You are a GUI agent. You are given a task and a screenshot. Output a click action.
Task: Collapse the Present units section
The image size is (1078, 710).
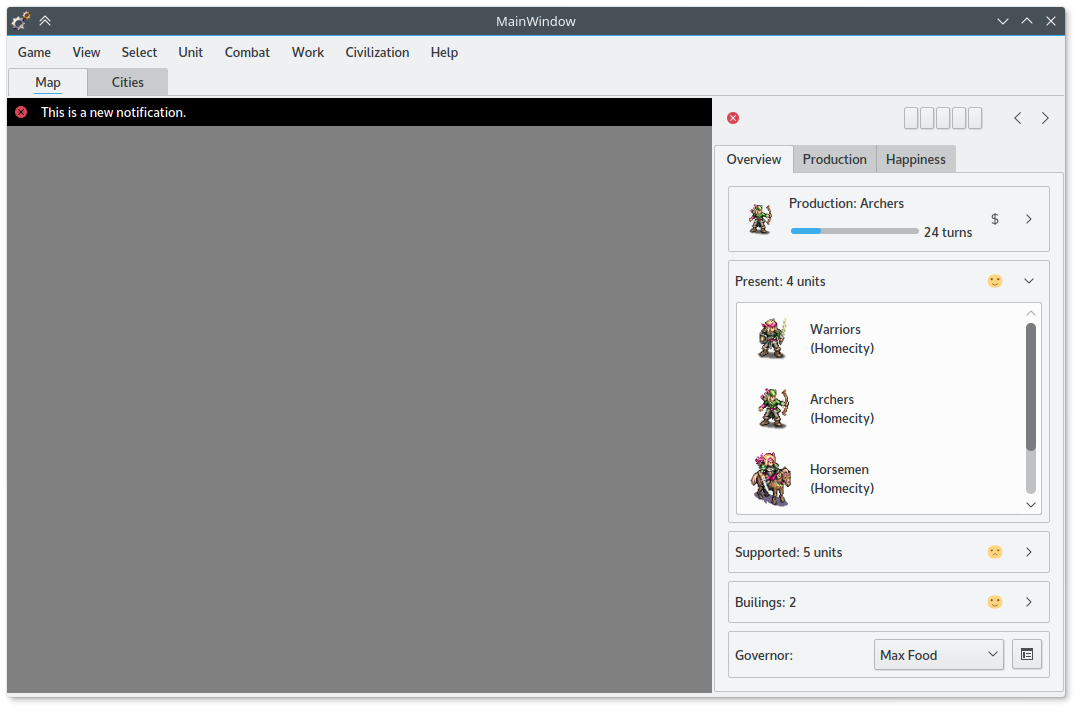pos(1029,281)
